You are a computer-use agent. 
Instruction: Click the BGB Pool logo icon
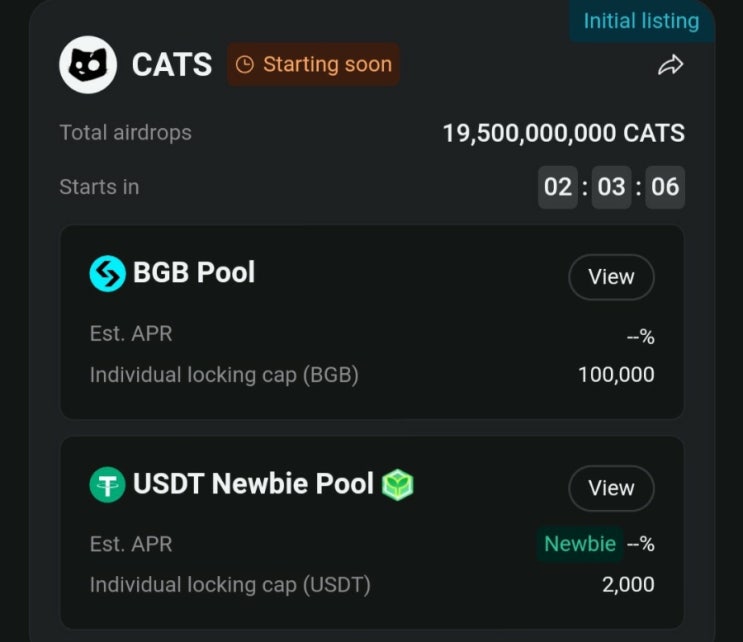coord(107,273)
